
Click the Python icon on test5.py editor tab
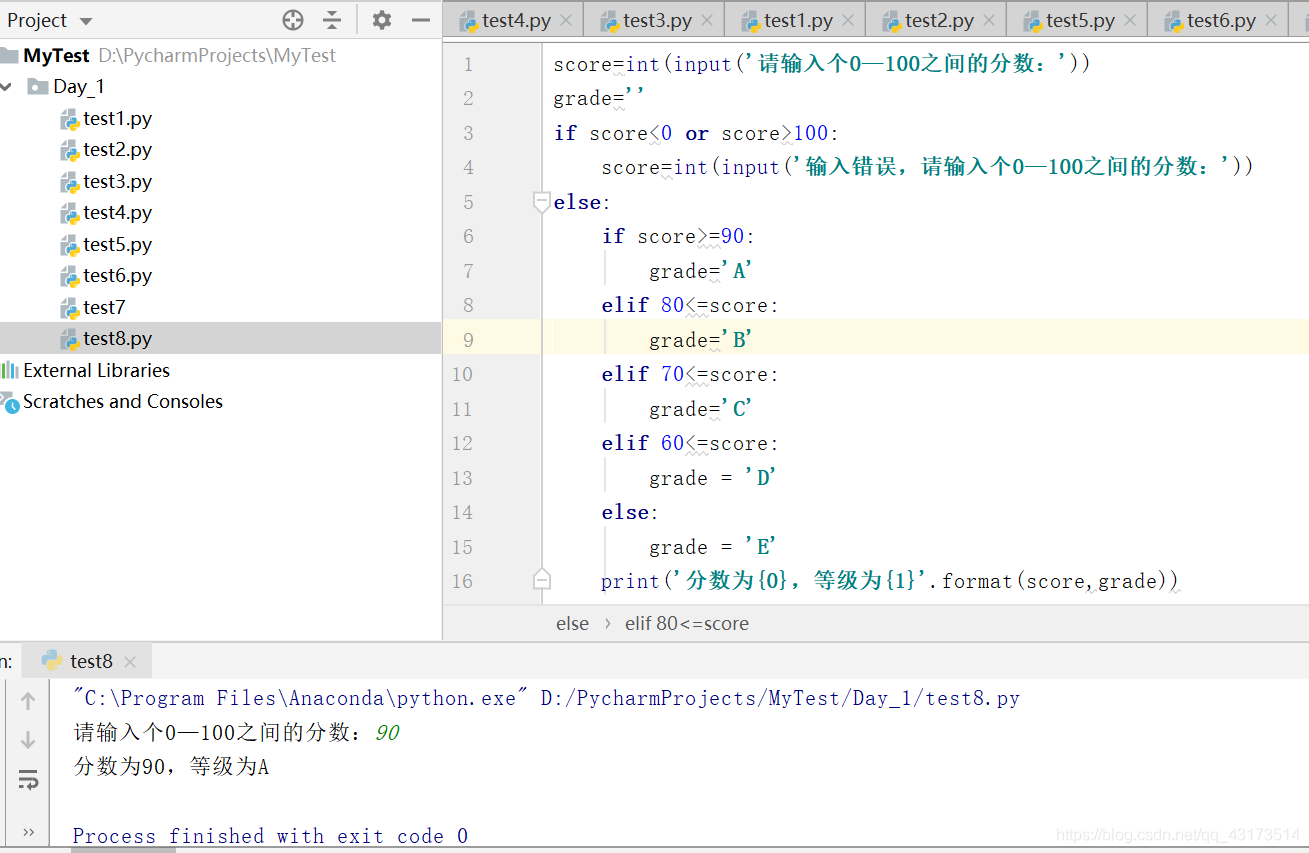[x=1032, y=21]
